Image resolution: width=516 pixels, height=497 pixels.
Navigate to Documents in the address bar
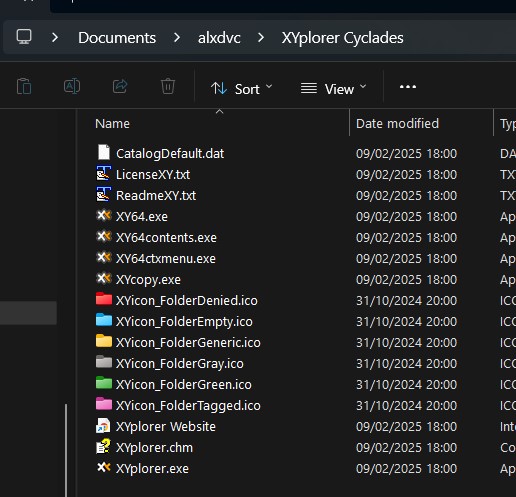117,38
